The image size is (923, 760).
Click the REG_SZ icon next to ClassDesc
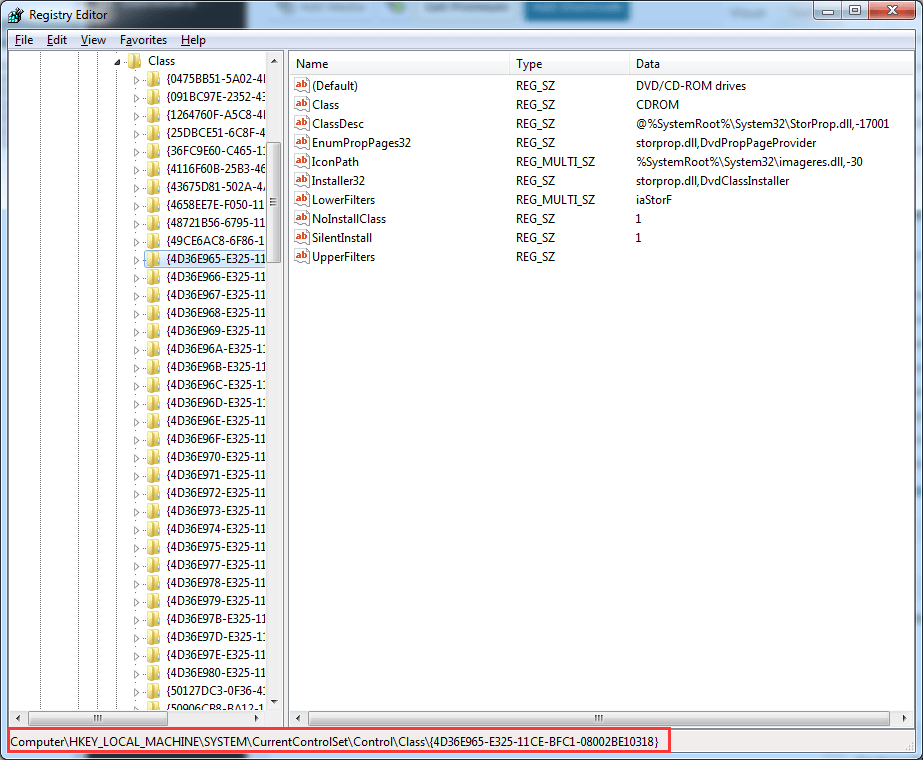click(301, 123)
